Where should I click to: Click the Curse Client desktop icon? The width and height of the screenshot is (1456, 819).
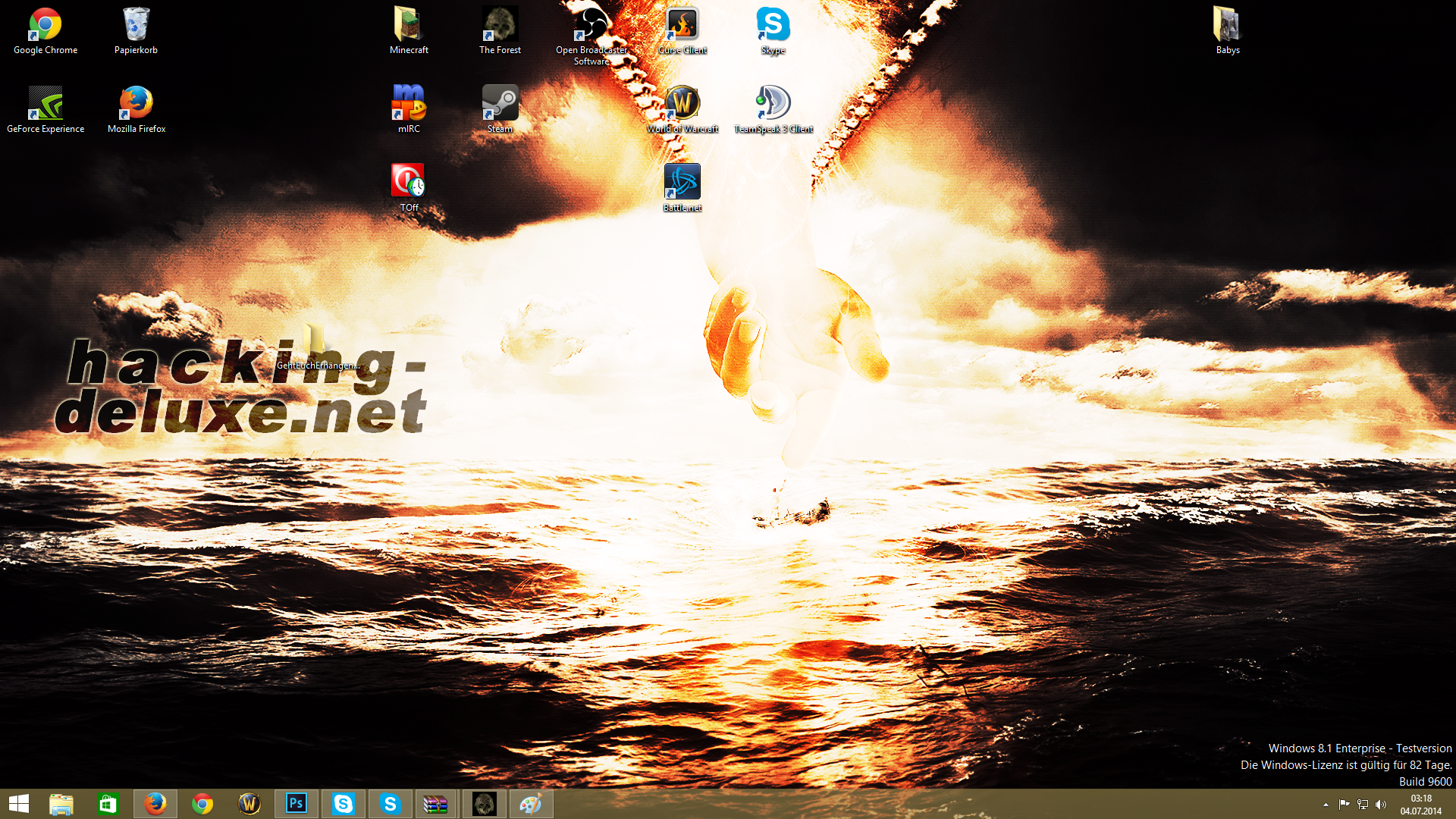pos(682,27)
